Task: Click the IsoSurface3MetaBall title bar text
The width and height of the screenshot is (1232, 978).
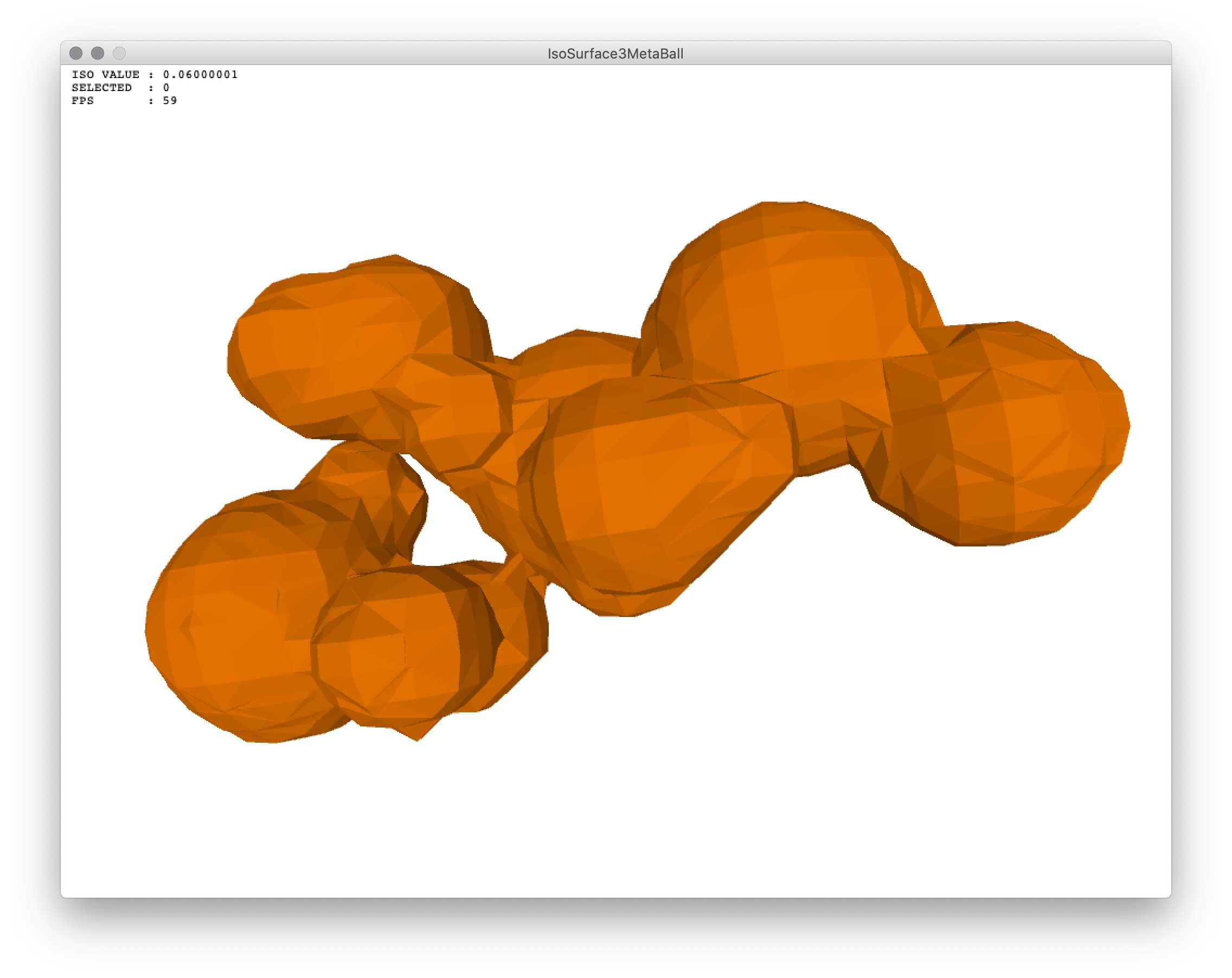Action: pyautogui.click(x=615, y=54)
